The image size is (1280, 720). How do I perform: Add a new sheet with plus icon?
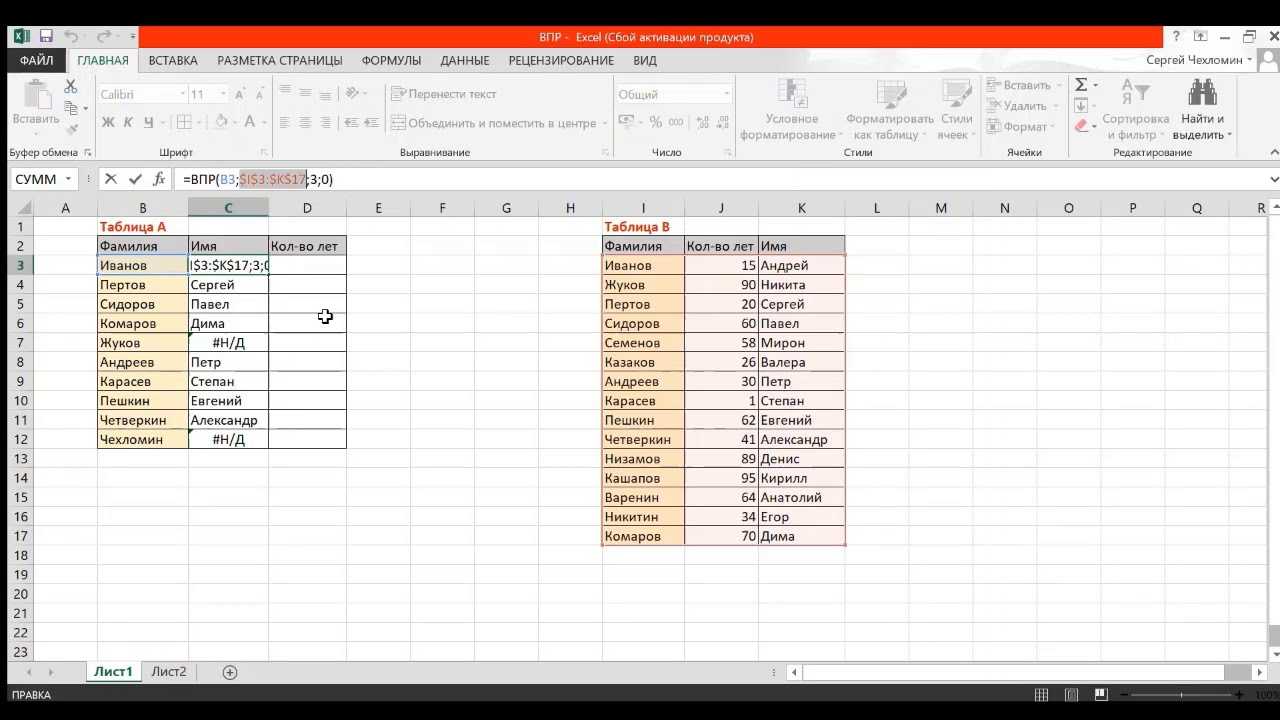(x=230, y=672)
